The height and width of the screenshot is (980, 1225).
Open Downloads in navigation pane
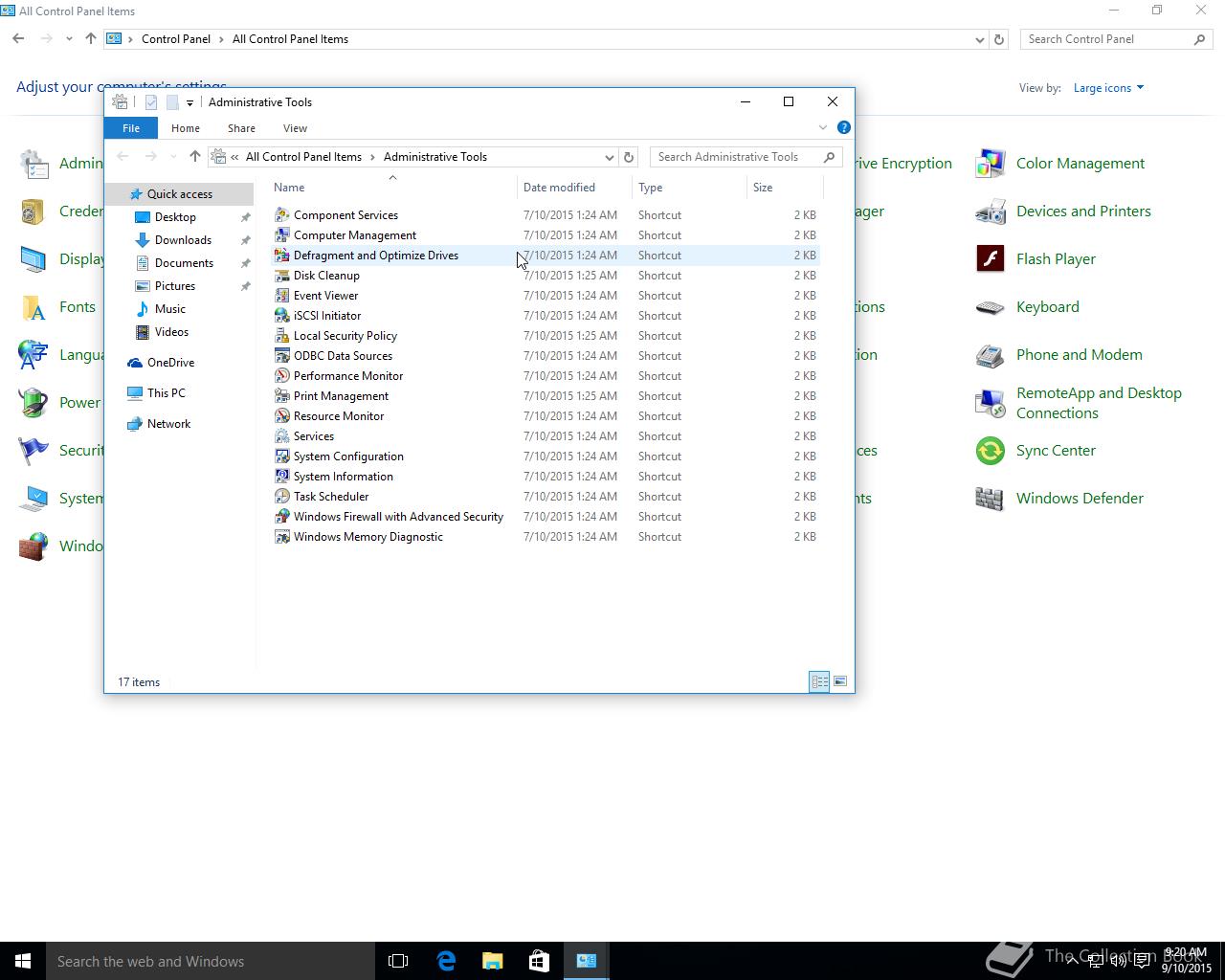(183, 240)
